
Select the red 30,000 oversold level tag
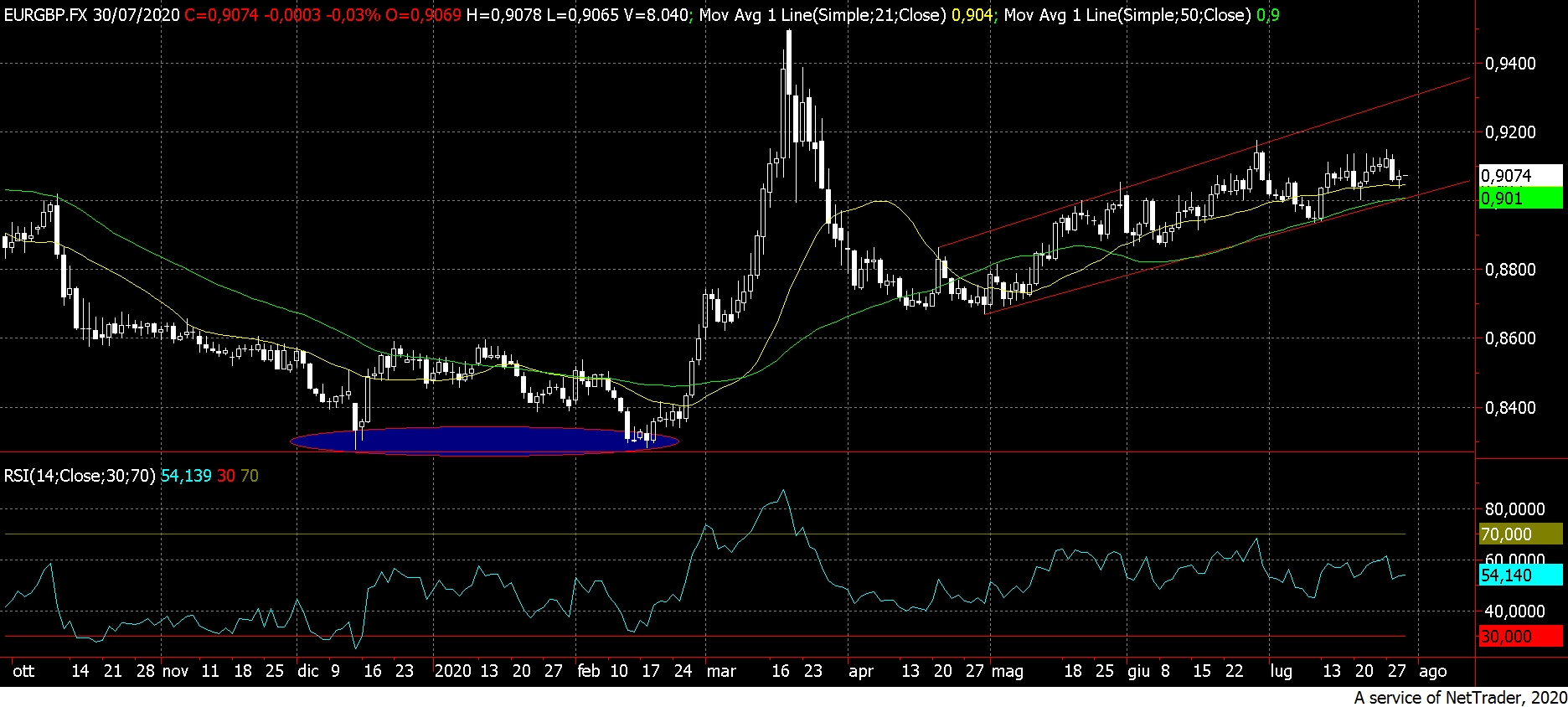[1520, 636]
